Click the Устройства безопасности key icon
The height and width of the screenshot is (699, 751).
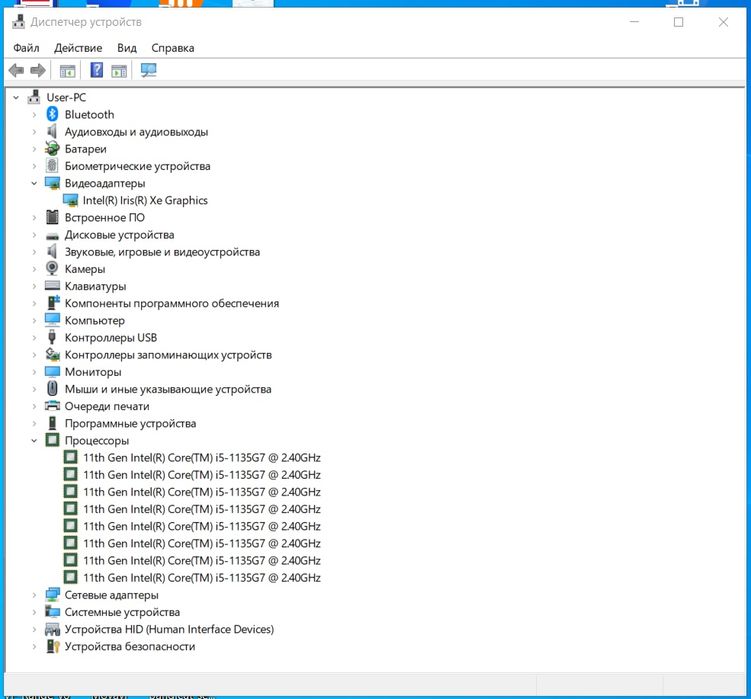pyautogui.click(x=53, y=646)
